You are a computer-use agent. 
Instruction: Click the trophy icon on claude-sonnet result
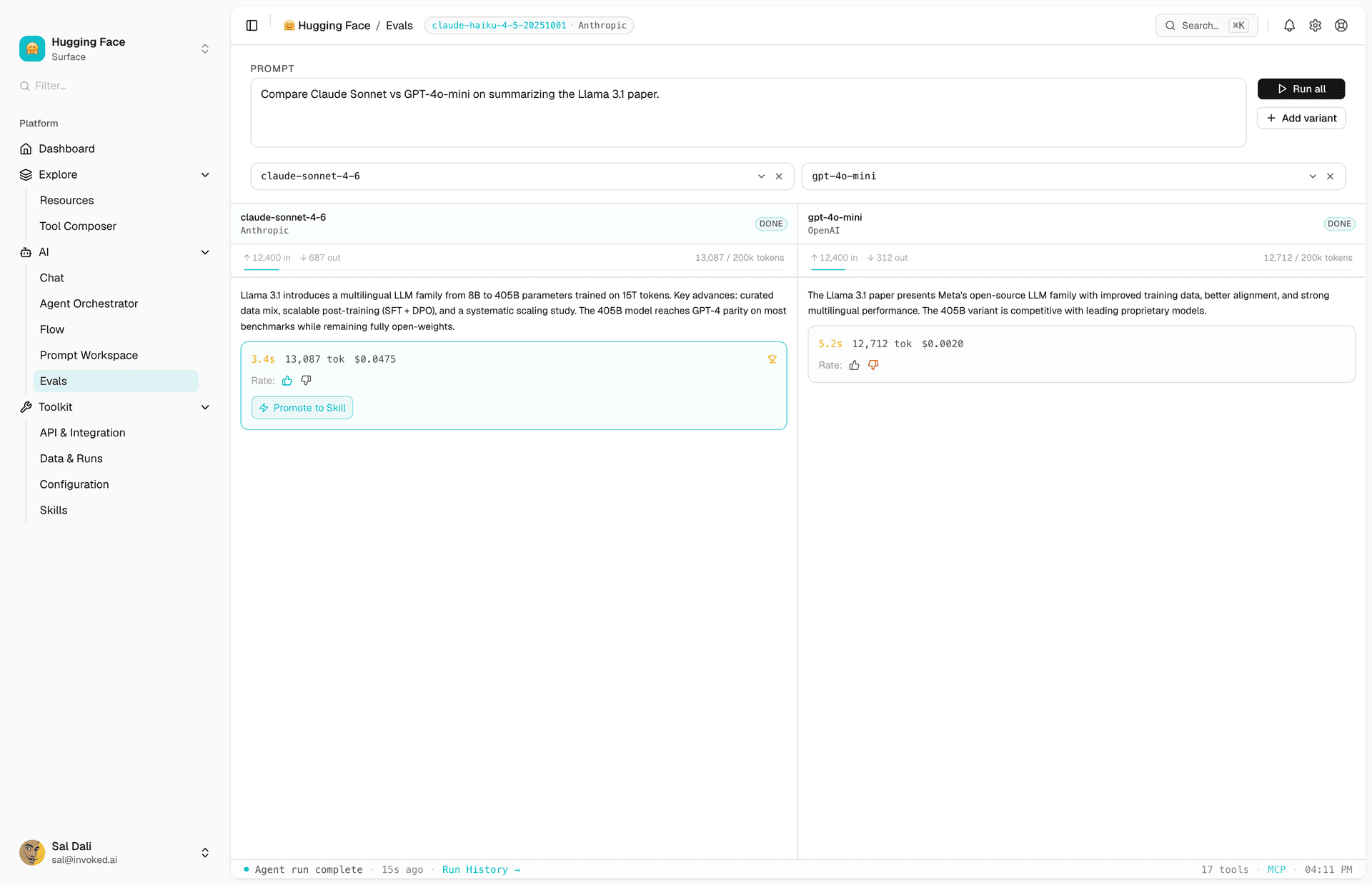pyautogui.click(x=772, y=359)
